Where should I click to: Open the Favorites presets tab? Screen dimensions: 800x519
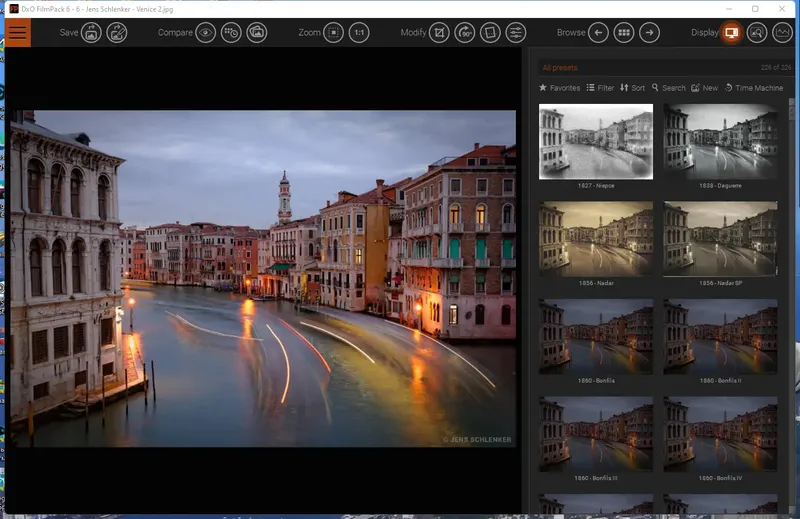(x=560, y=88)
